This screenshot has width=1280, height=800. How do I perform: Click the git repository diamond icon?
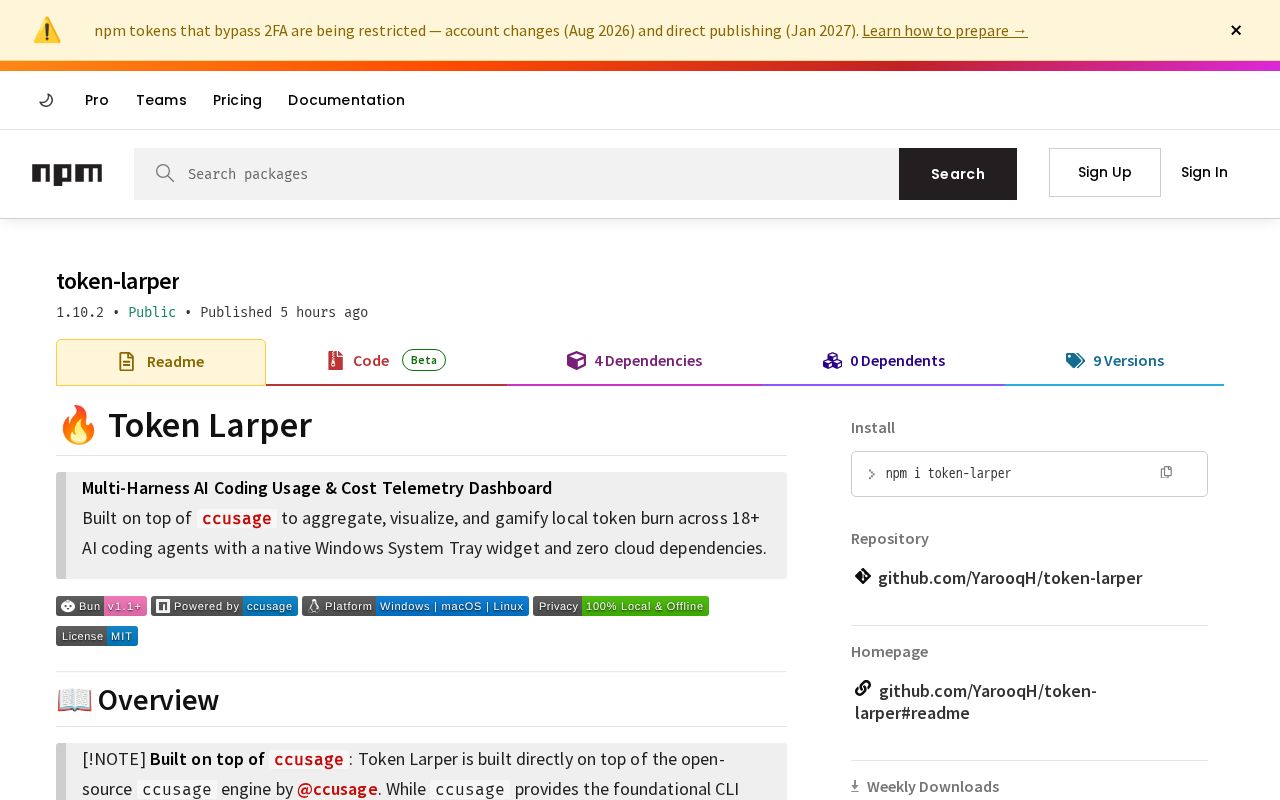coord(863,576)
